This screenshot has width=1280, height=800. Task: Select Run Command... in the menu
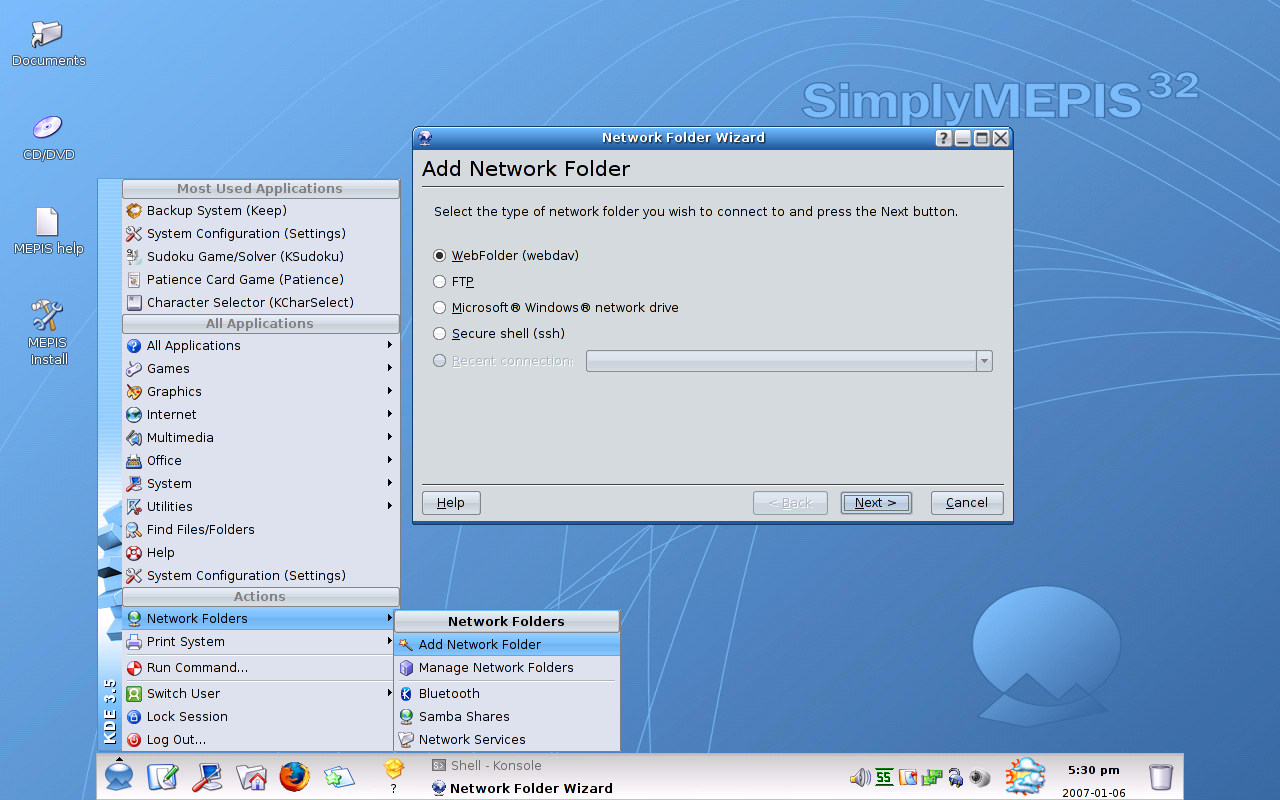[260, 668]
